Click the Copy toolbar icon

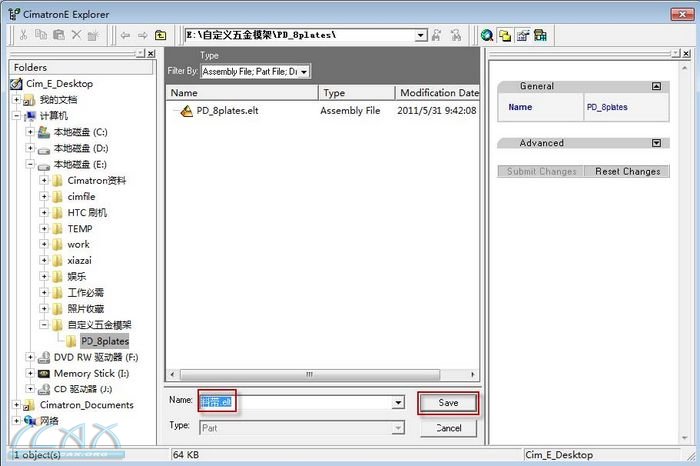(41, 34)
